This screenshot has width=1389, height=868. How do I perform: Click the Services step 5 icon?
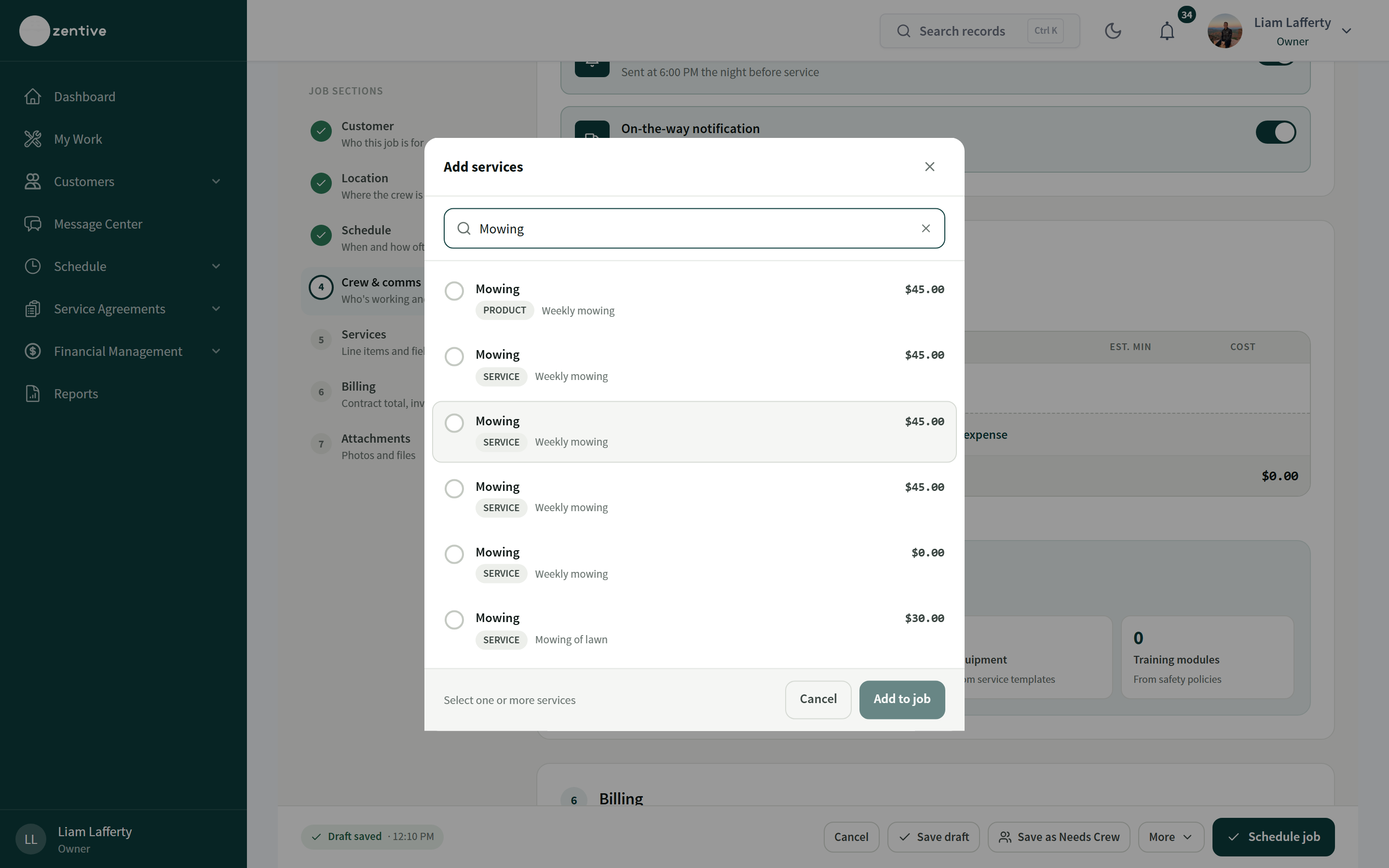click(321, 340)
